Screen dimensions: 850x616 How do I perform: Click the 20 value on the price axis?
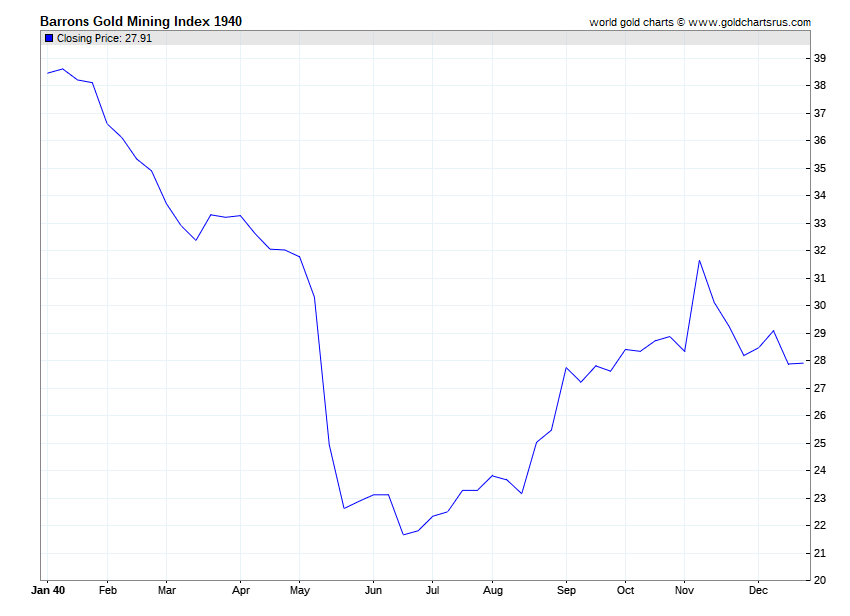coord(820,581)
